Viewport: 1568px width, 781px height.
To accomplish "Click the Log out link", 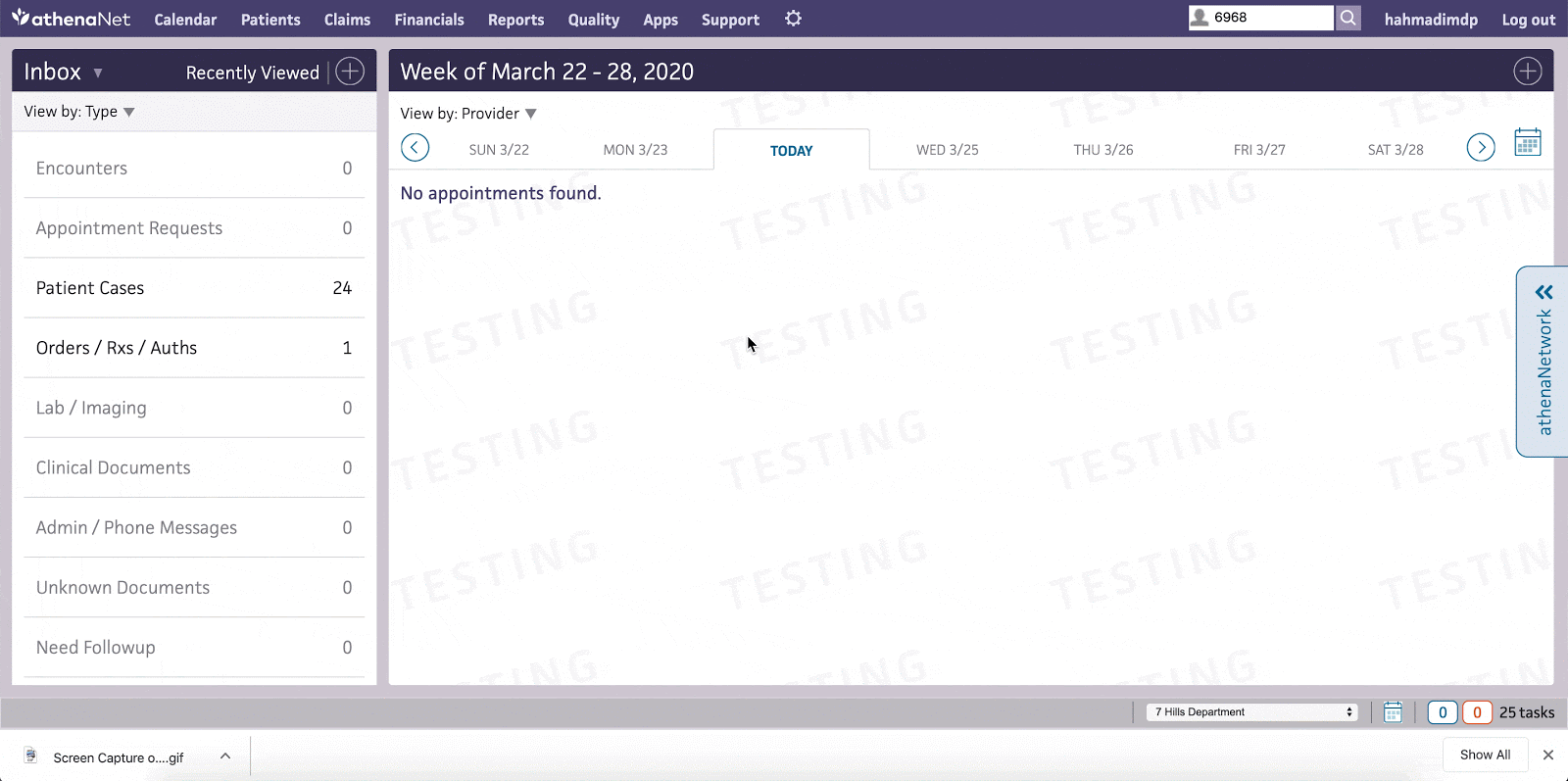I will tap(1528, 20).
